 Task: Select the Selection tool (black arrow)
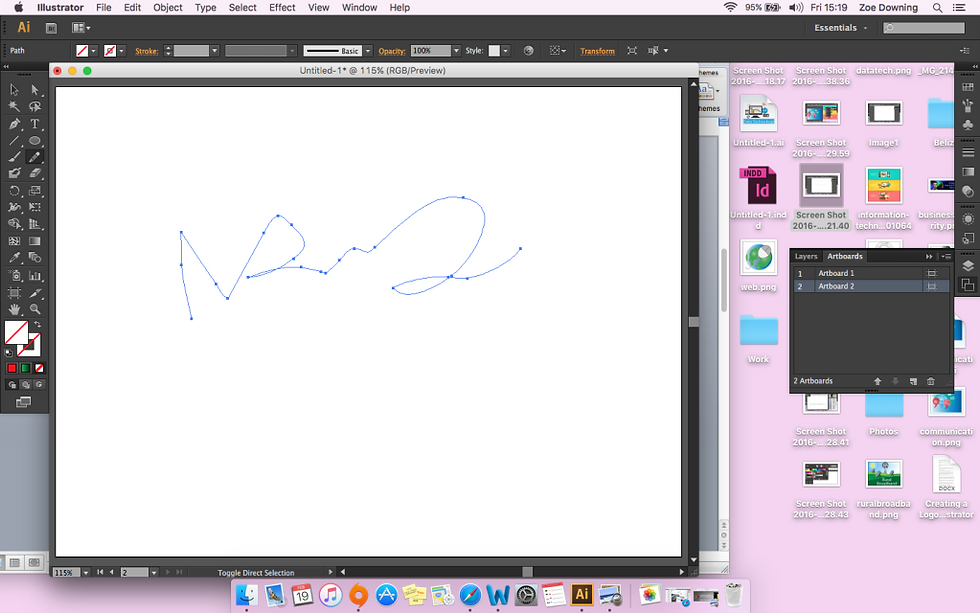(x=14, y=90)
